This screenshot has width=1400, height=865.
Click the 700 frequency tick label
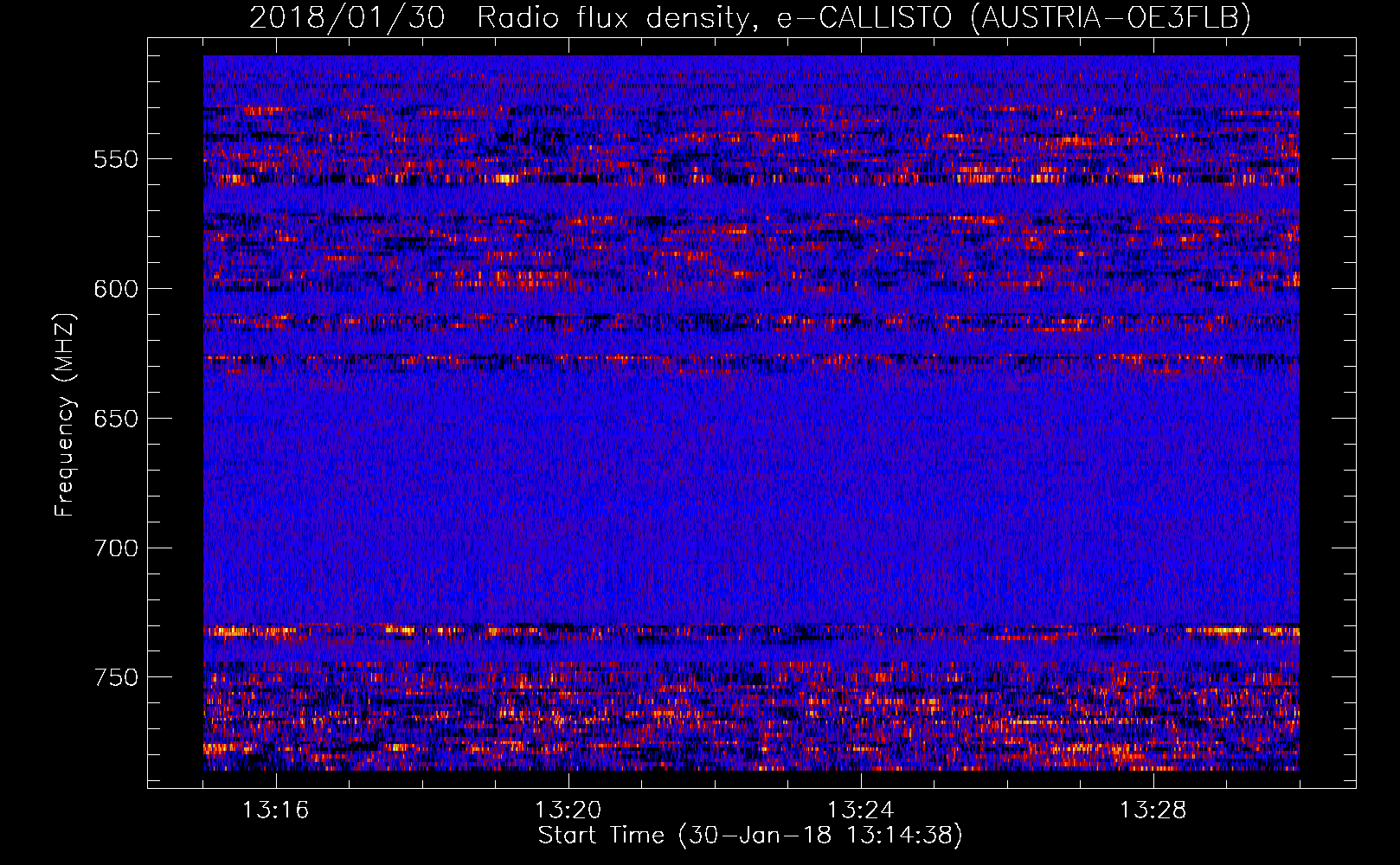click(x=116, y=548)
